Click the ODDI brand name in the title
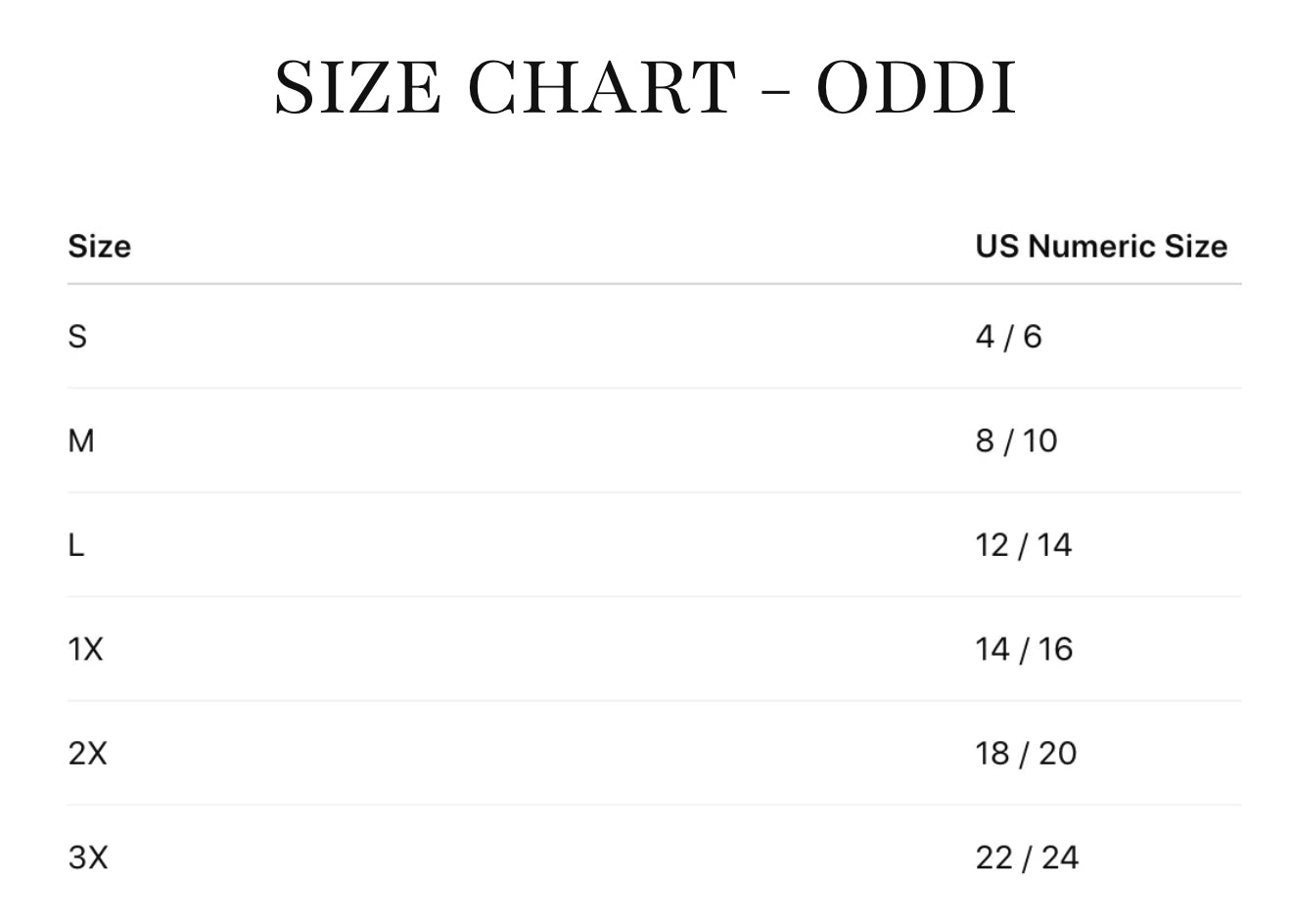Image resolution: width=1292 pixels, height=924 pixels. (x=916, y=88)
